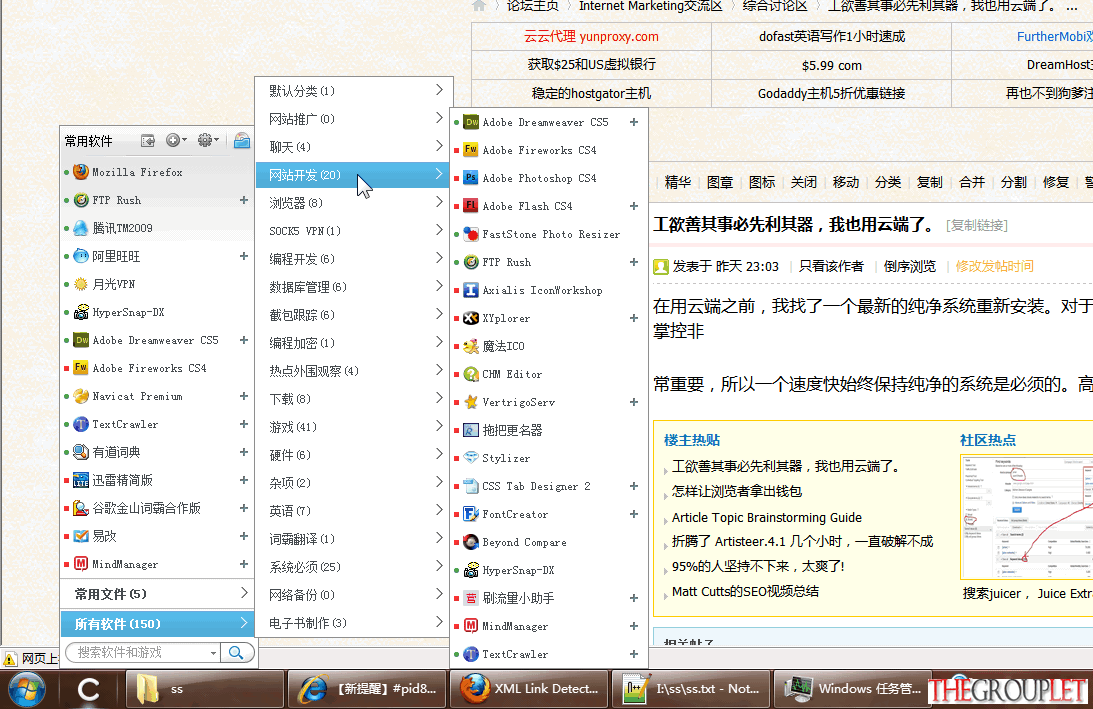
Task: Click the 迅雷精简版 icon
Action: pos(81,480)
